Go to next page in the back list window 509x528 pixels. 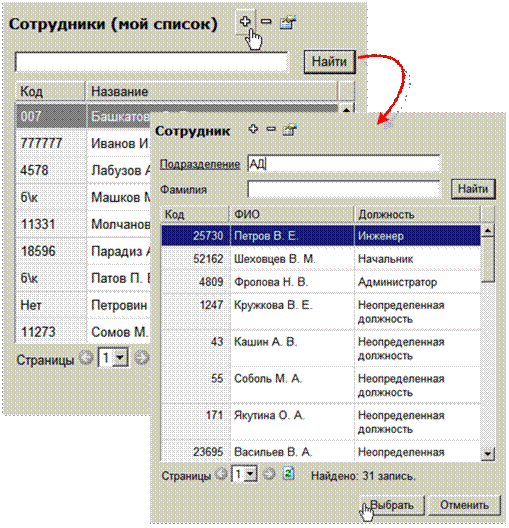point(141,358)
